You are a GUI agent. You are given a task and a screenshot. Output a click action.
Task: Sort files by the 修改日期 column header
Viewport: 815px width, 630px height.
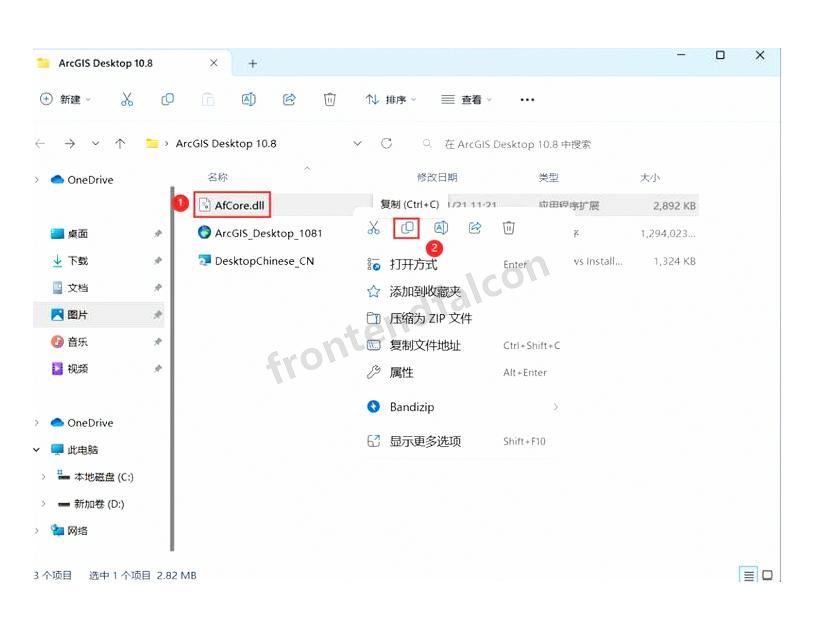tap(437, 177)
